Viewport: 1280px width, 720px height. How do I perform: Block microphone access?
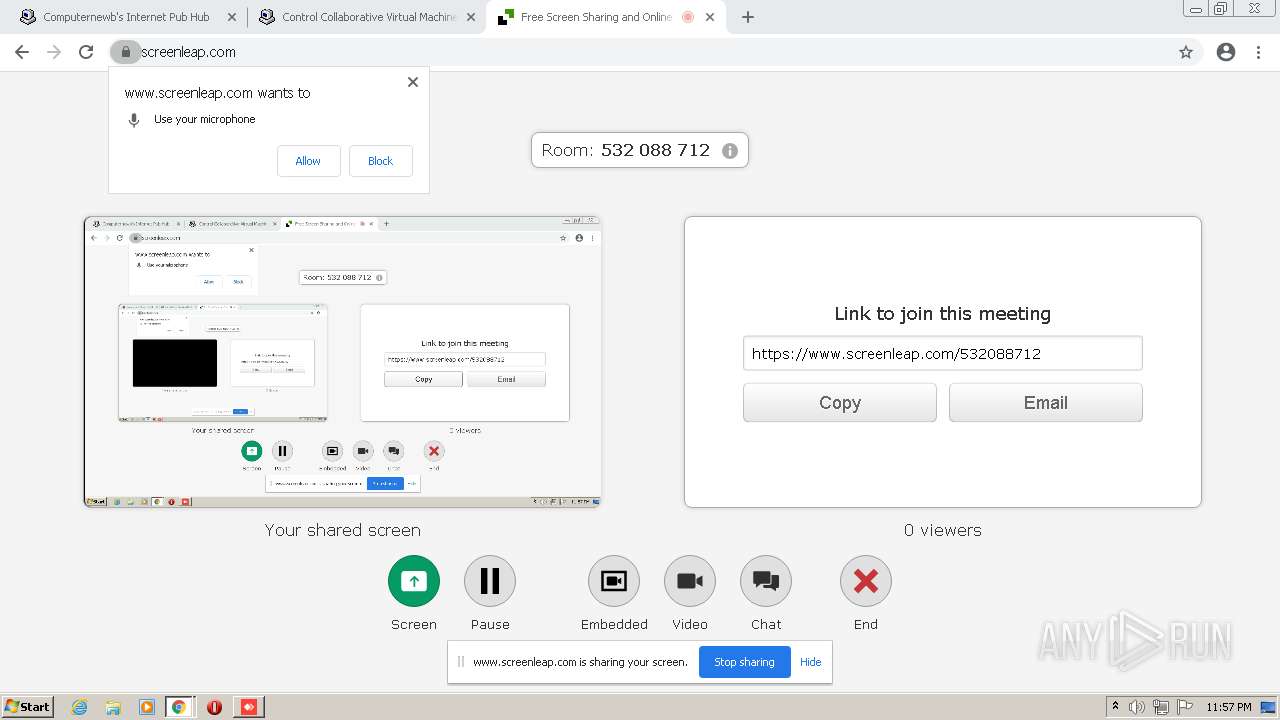point(381,161)
